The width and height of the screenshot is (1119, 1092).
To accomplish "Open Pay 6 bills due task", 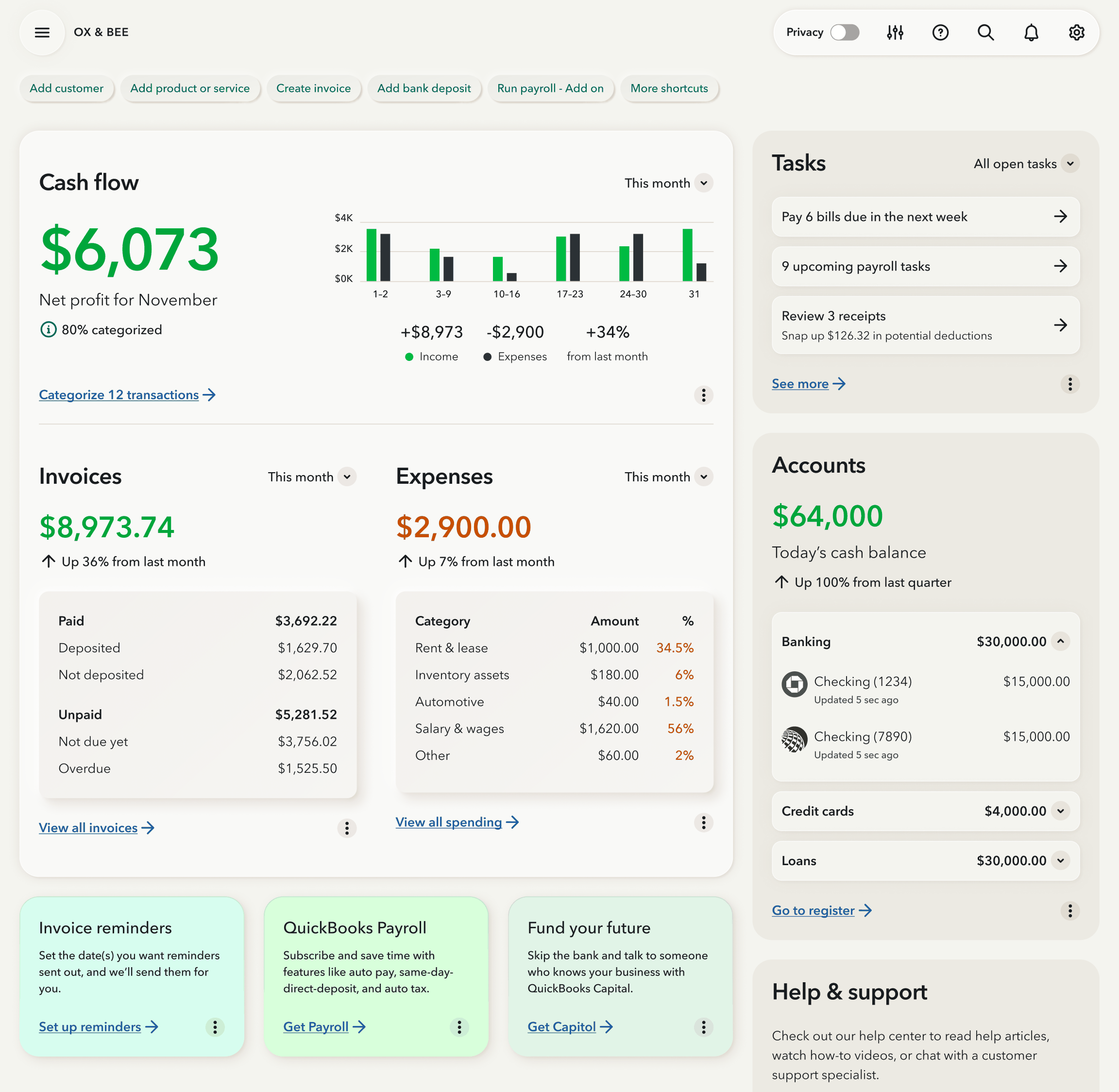I will 925,216.
